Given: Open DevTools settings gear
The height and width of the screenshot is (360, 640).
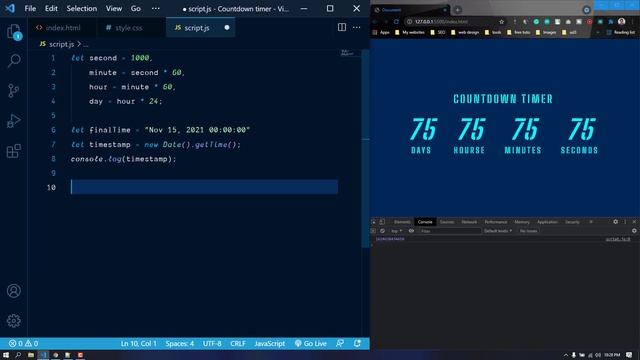Looking at the screenshot, I should 616,222.
